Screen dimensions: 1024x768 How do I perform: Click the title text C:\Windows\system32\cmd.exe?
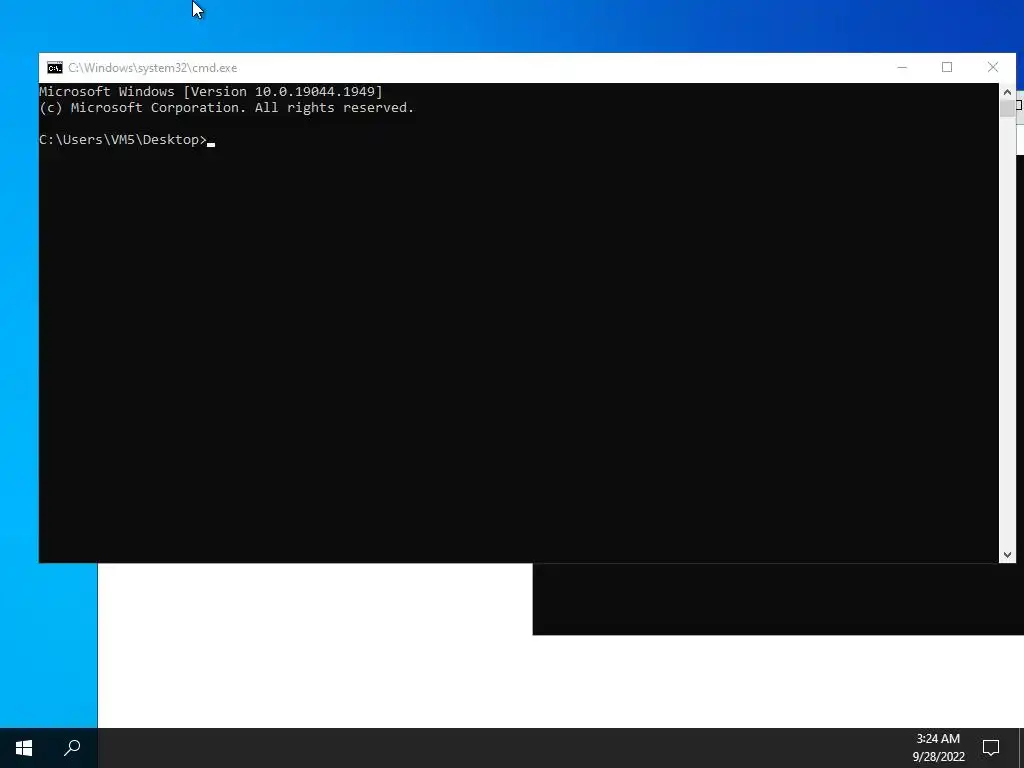click(x=153, y=68)
